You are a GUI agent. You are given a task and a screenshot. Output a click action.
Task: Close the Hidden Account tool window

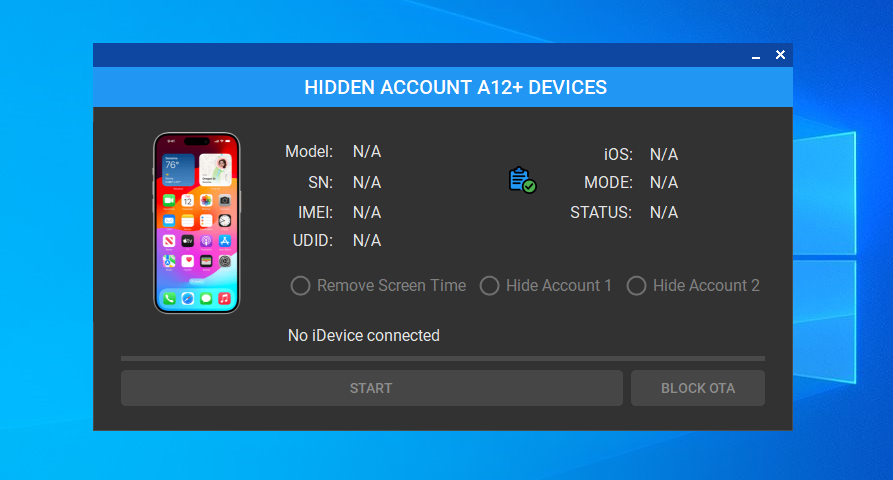point(780,55)
